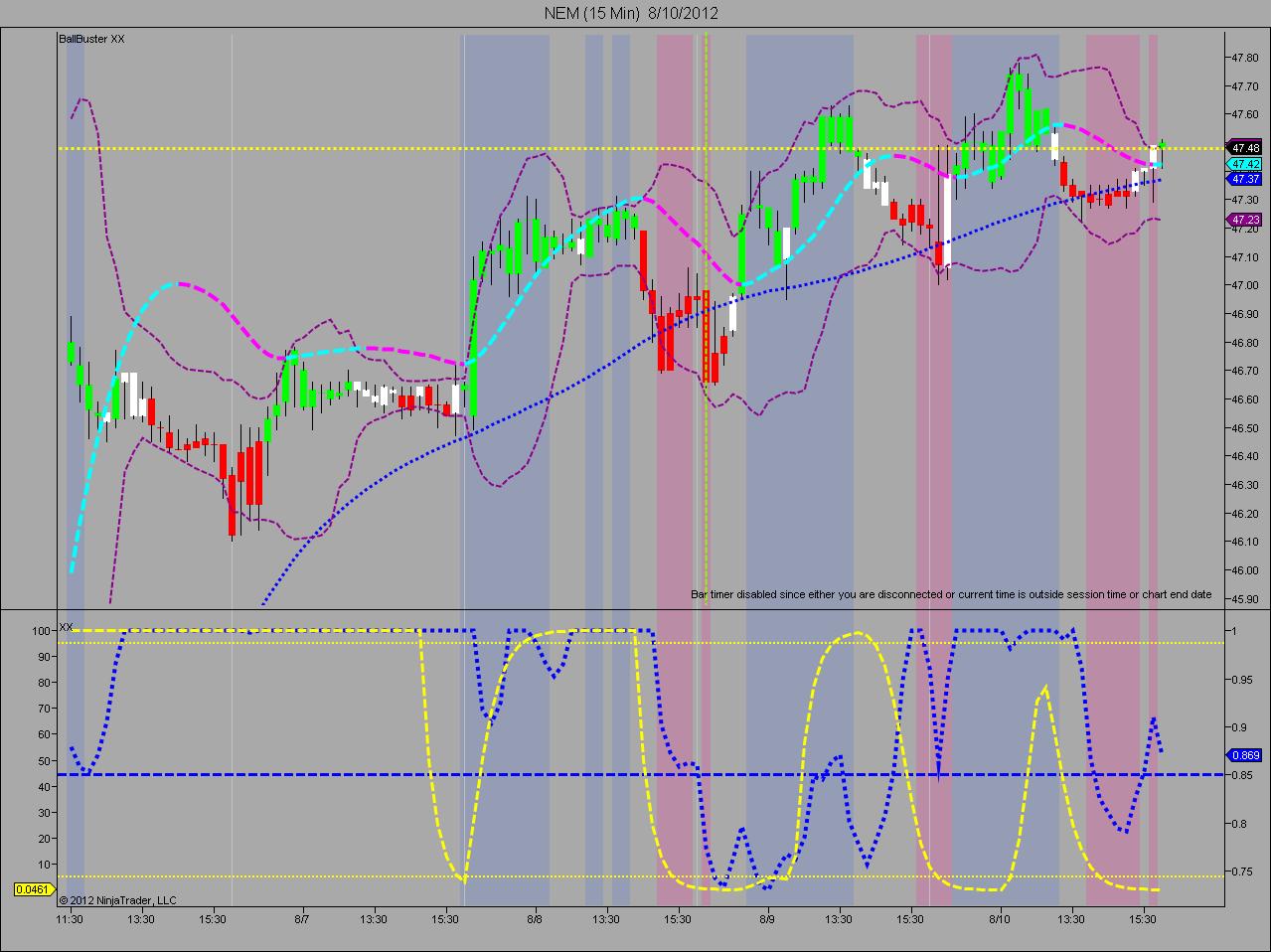Click the 70 label on lower panel left axis
Image resolution: width=1271 pixels, height=952 pixels.
(x=44, y=709)
